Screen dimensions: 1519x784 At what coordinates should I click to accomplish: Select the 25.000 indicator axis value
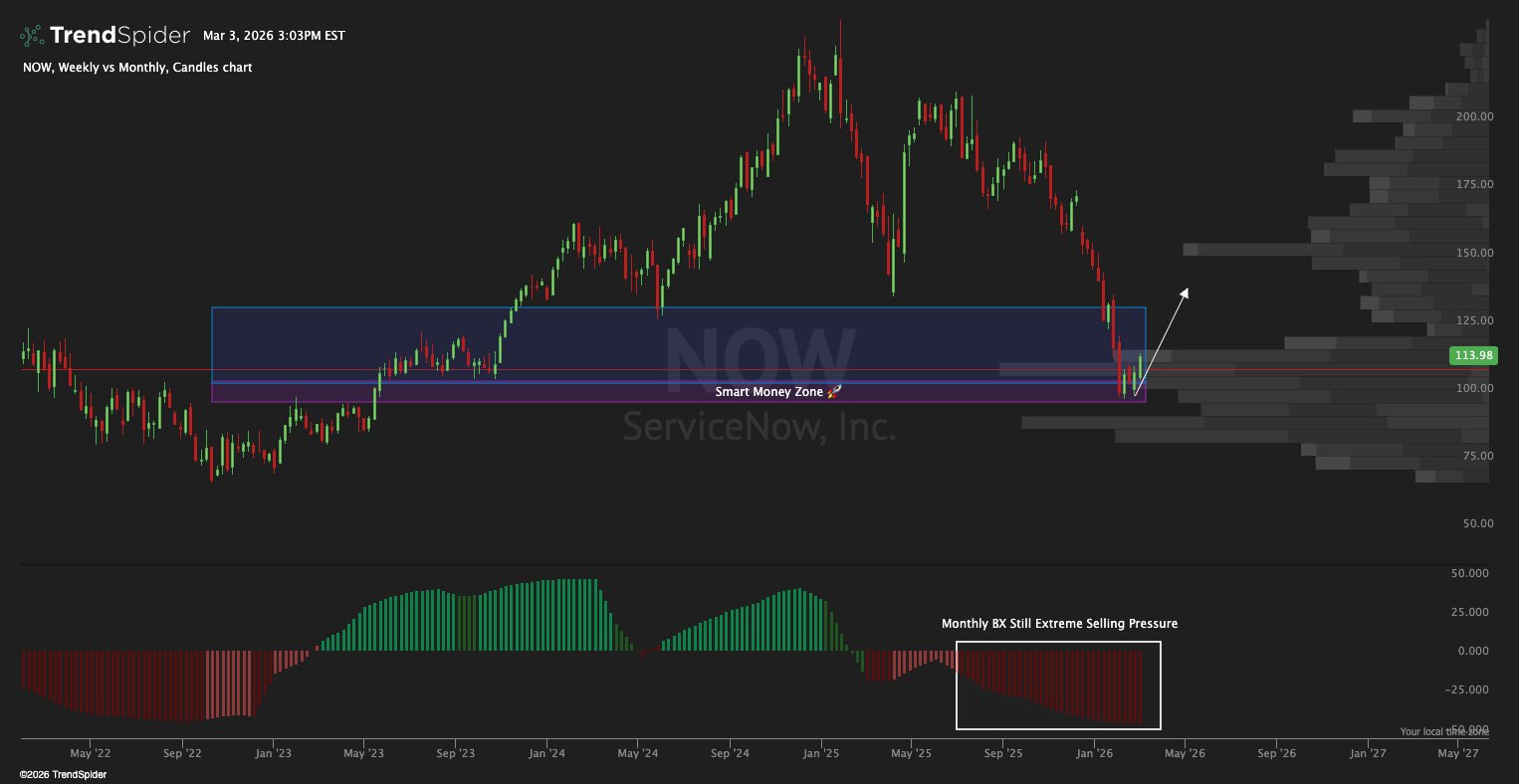(1471, 612)
